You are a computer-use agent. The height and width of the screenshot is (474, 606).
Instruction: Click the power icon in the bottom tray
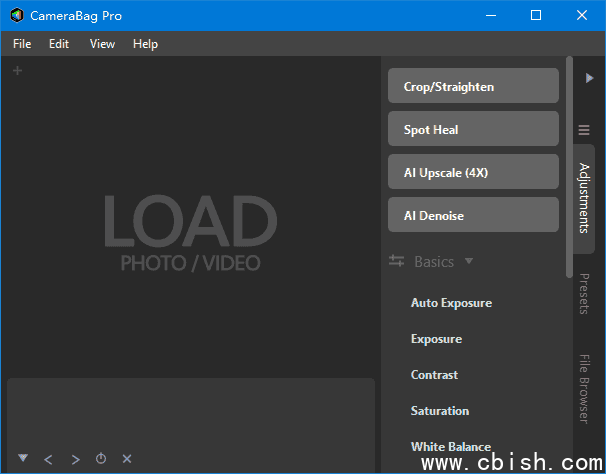tap(101, 459)
